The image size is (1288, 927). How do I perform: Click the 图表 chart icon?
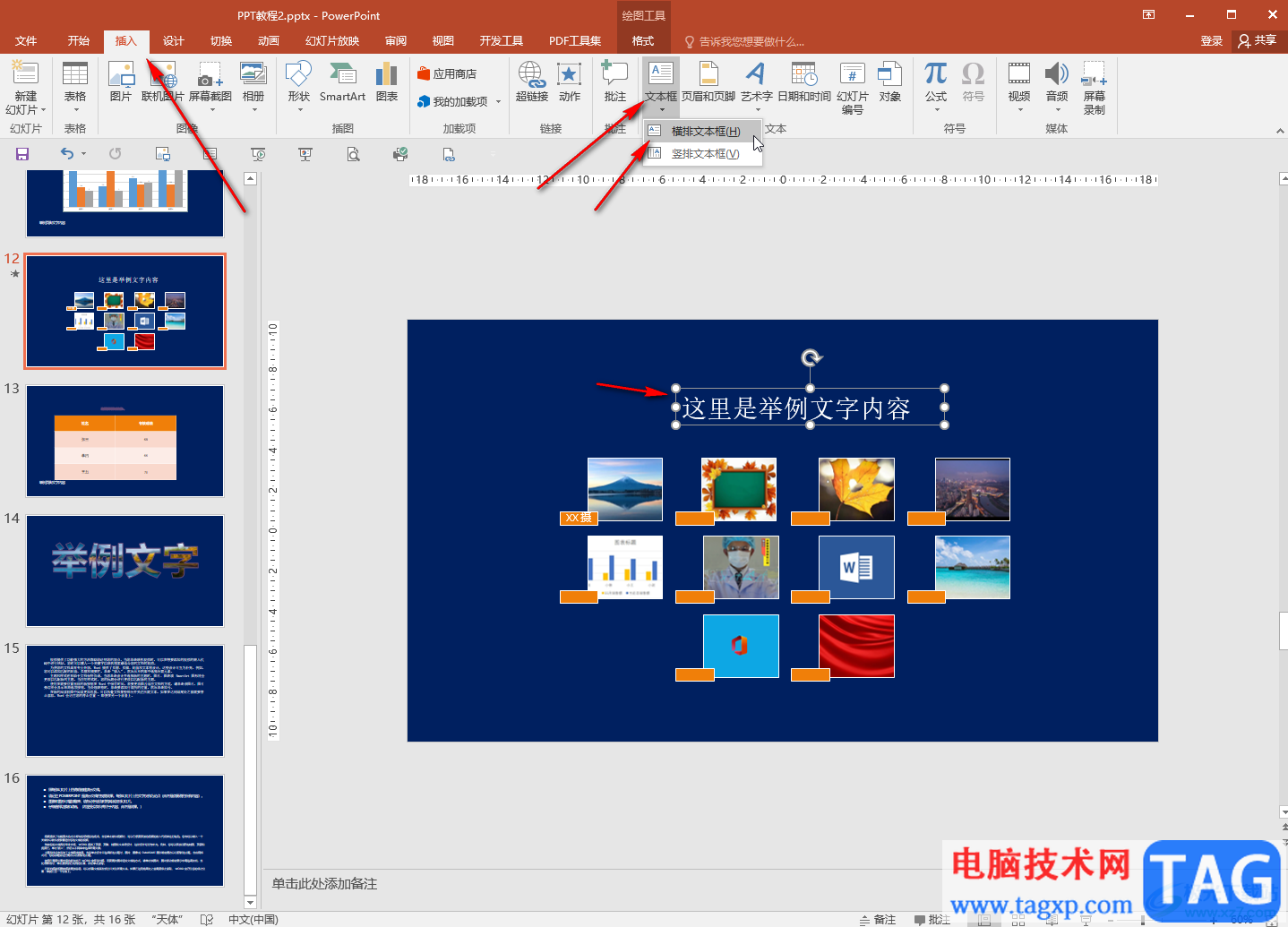pos(387,82)
